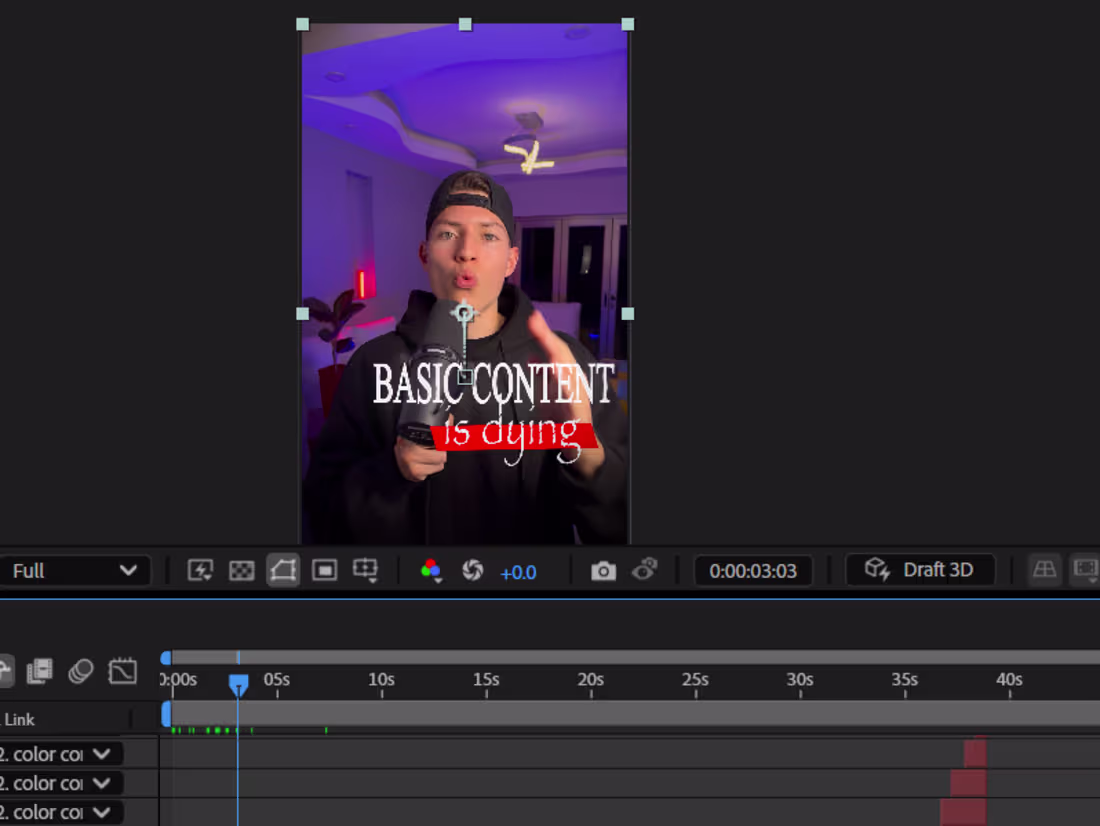Screen dimensions: 1100x826
Task: Open the Full resolution dropdown
Action: (x=75, y=570)
